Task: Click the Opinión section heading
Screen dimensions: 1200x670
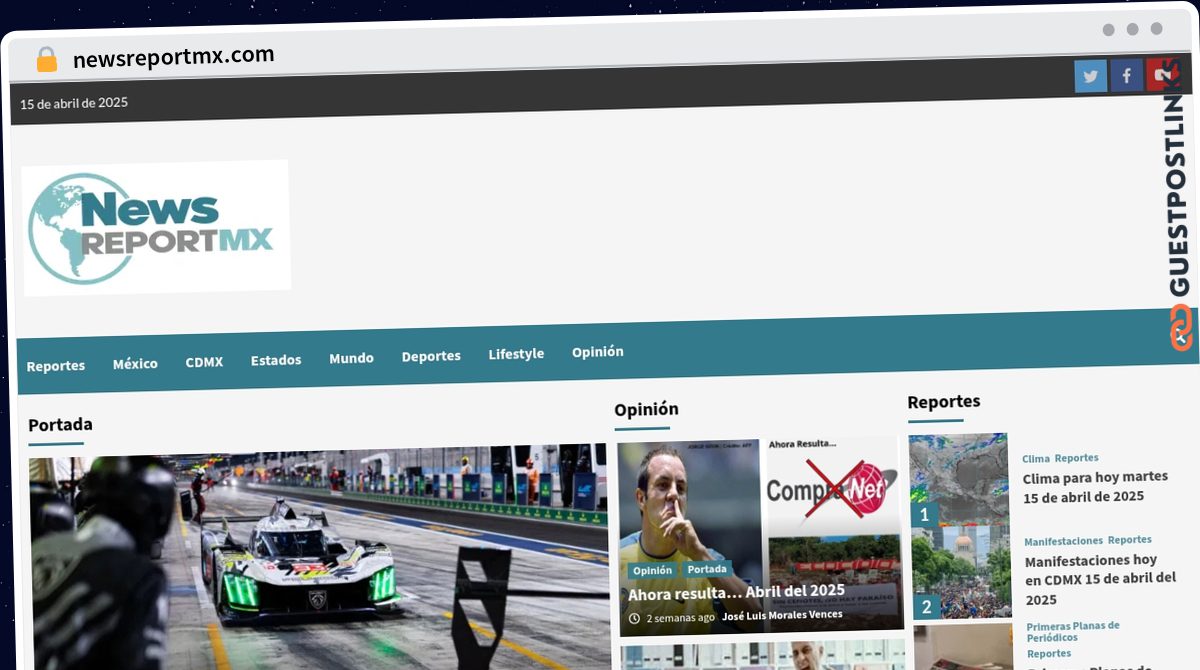Action: [x=646, y=409]
